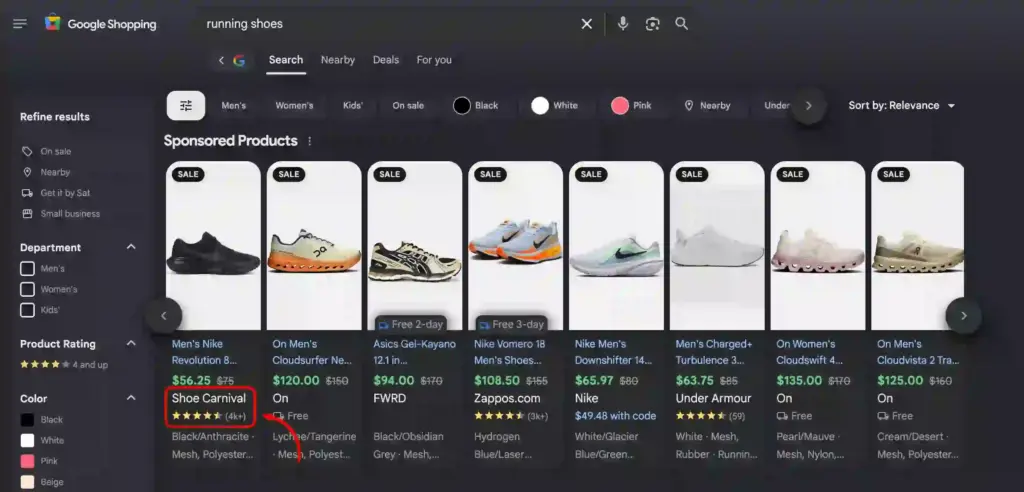
Task: Click the black Nike Revolution shoe image
Action: pos(213,254)
